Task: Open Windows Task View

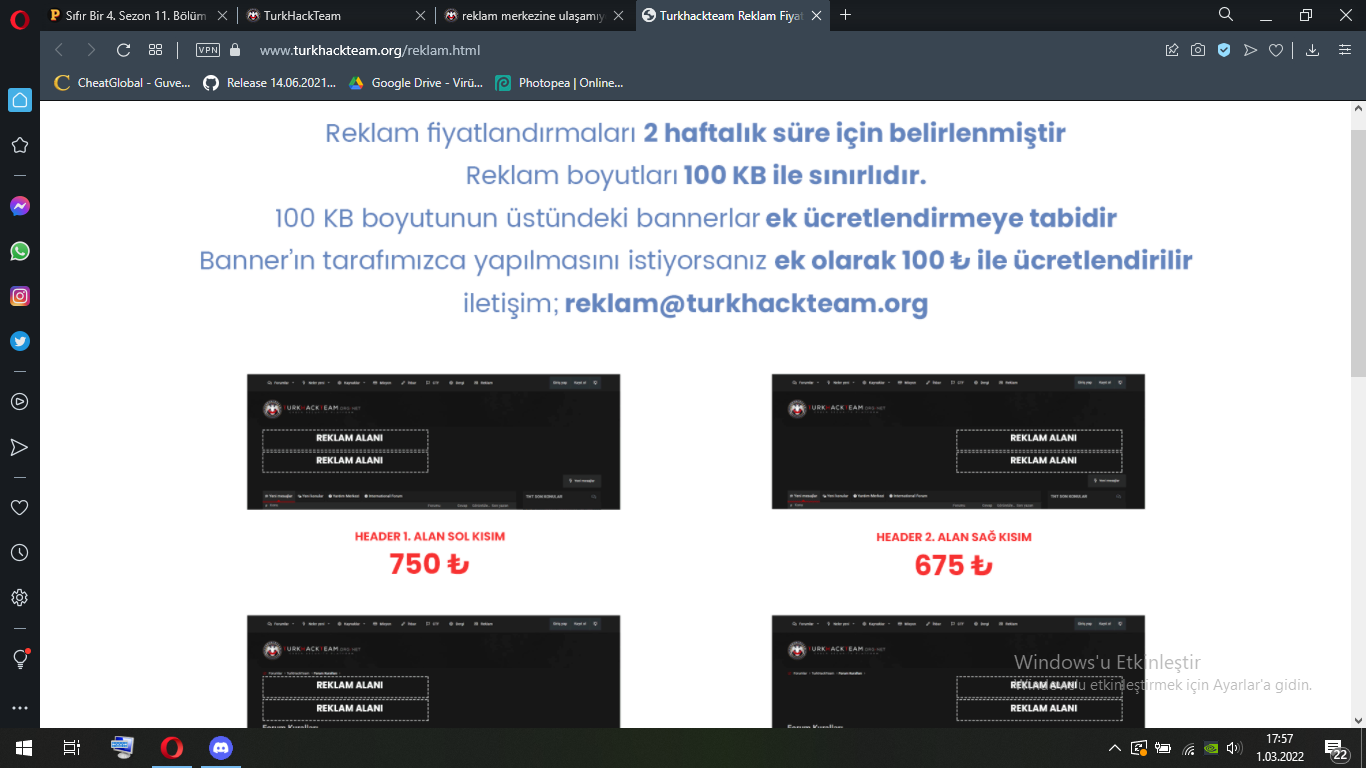Action: tap(72, 748)
